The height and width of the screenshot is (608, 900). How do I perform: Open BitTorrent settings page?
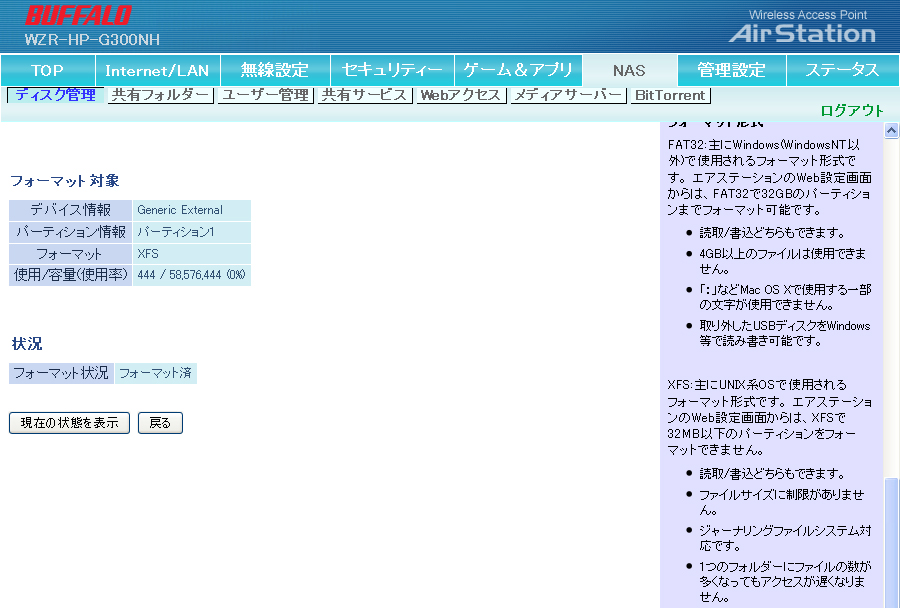669,96
